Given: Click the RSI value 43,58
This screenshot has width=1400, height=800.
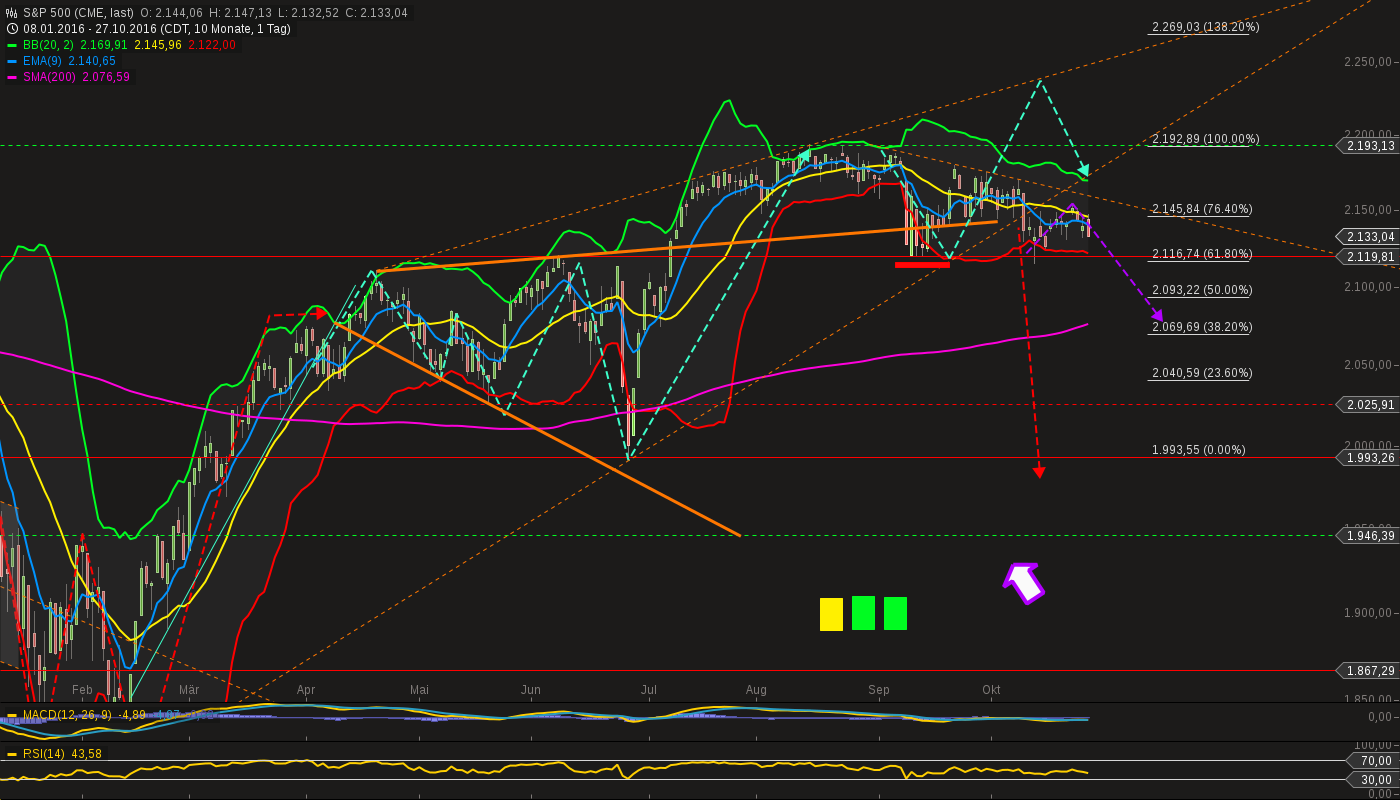Looking at the screenshot, I should click(x=86, y=754).
